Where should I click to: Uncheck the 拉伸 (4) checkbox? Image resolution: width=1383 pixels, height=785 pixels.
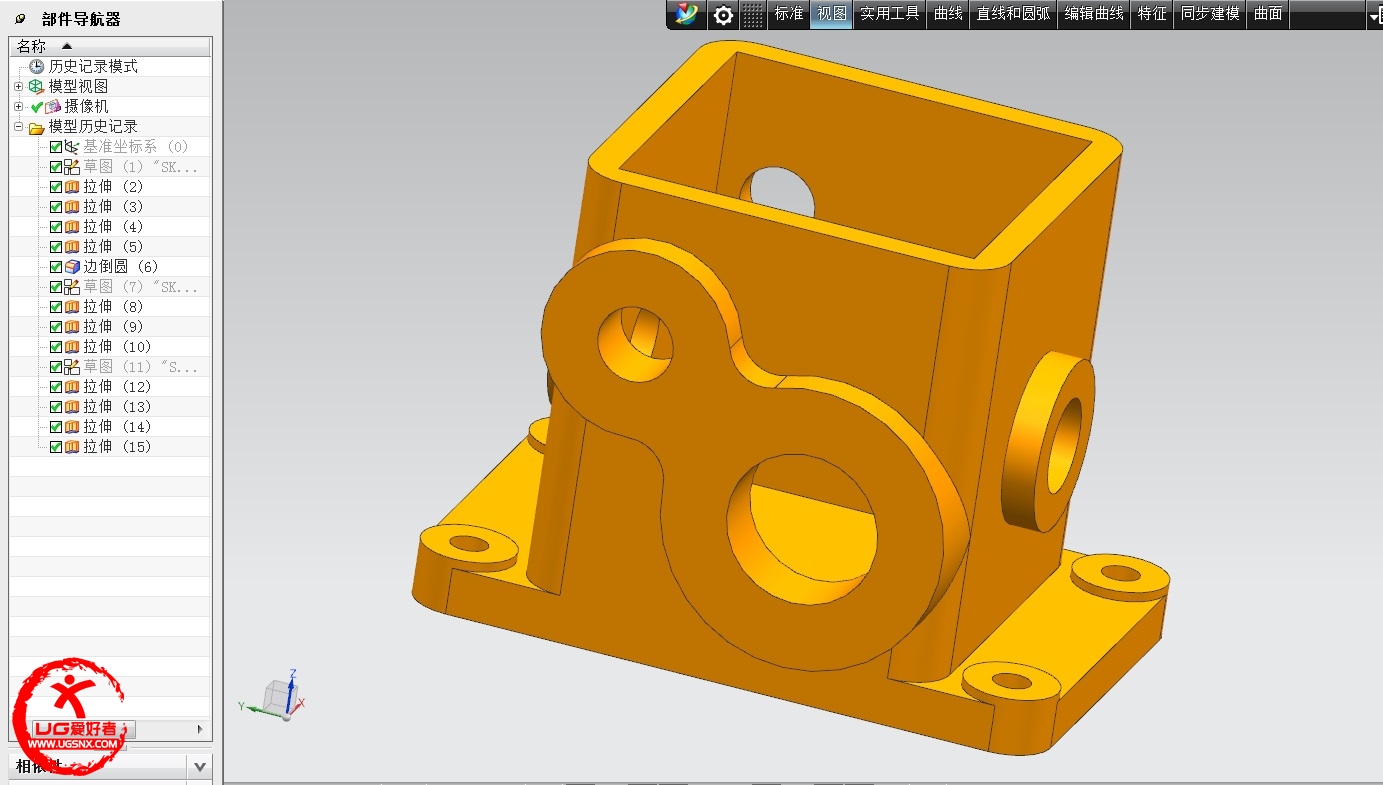(x=56, y=227)
